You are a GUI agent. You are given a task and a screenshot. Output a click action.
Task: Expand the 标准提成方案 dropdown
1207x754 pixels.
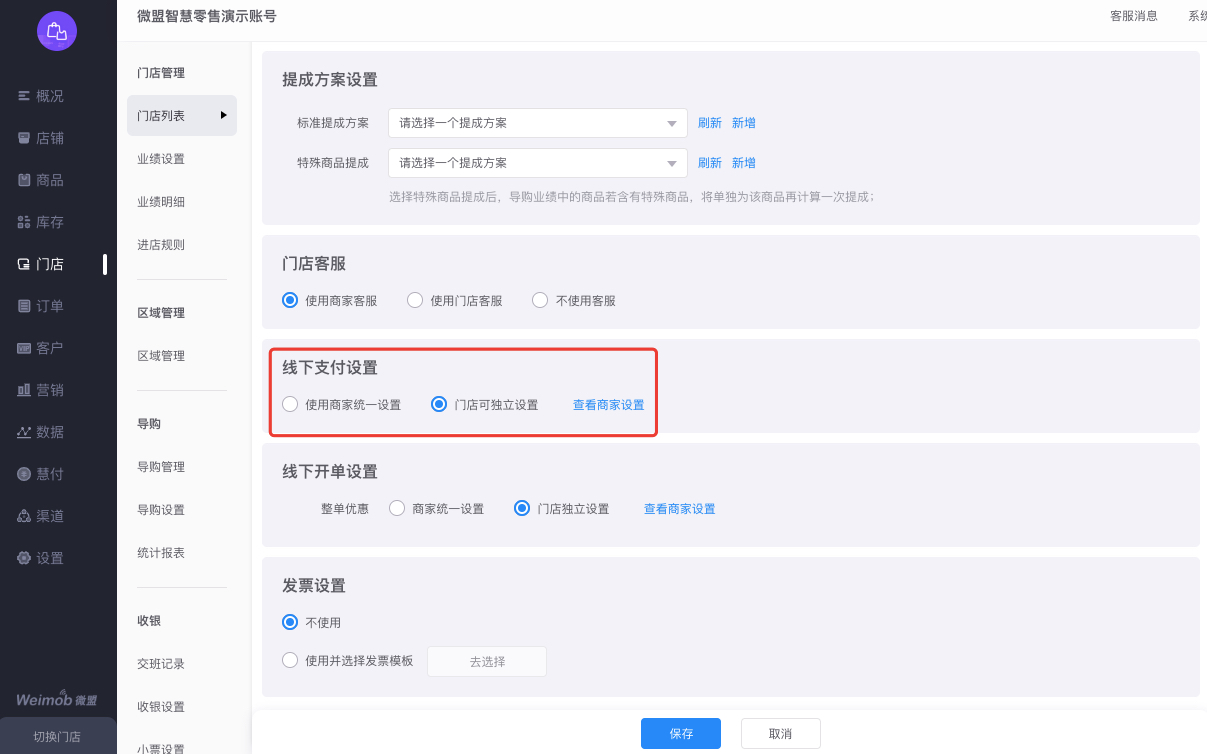(672, 123)
